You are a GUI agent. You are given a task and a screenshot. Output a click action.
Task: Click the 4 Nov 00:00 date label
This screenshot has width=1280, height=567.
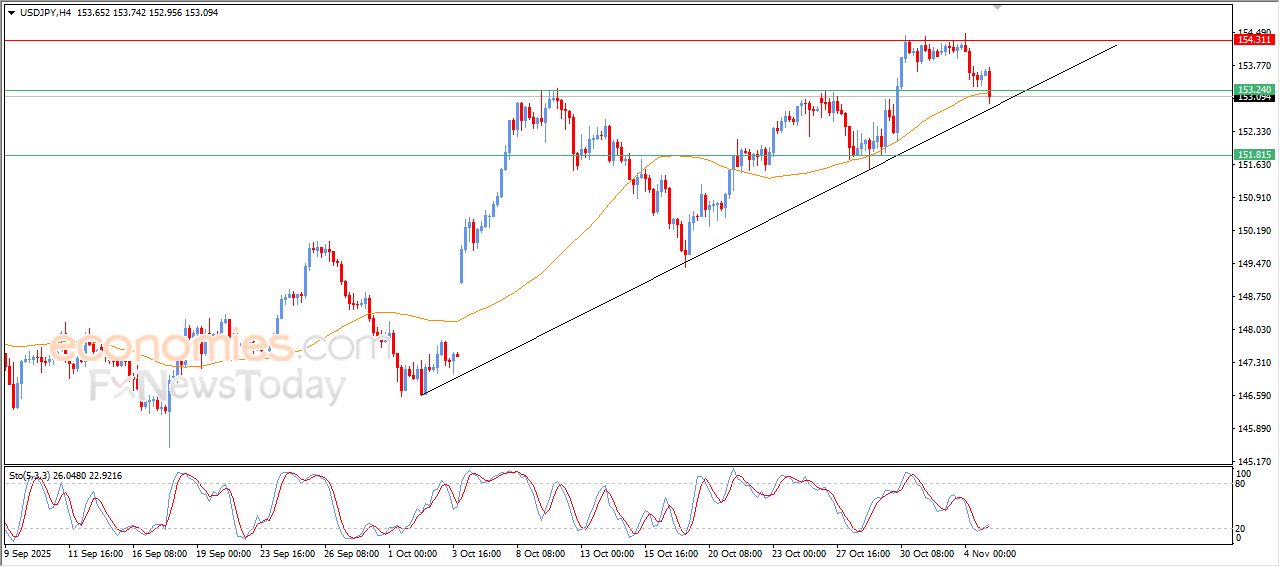(990, 552)
